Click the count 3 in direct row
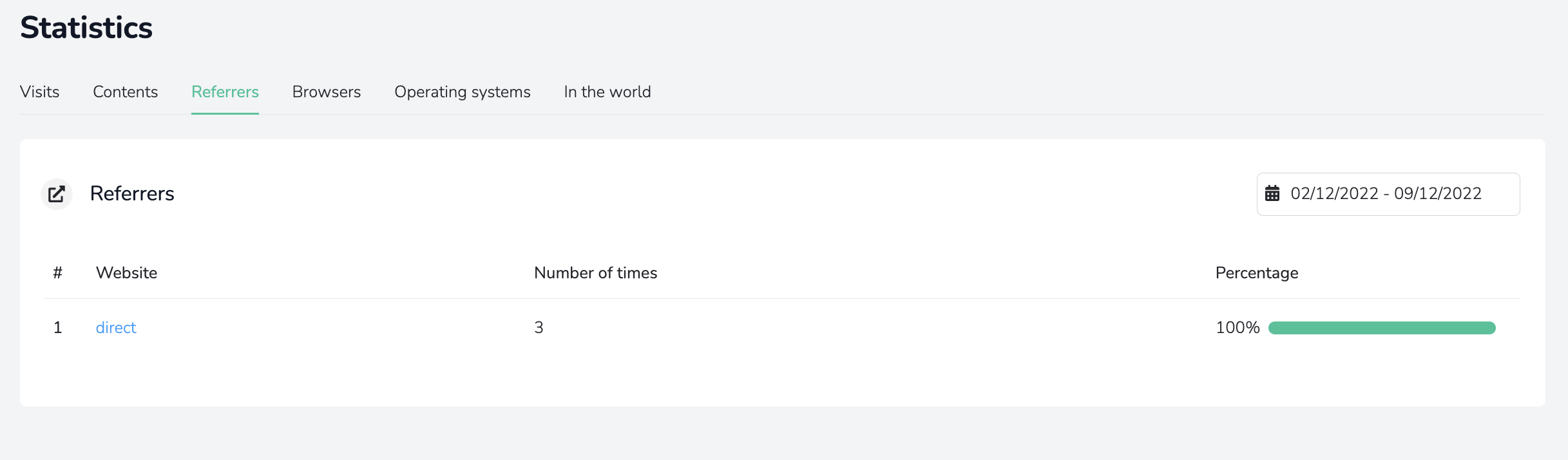This screenshot has height=460, width=1568. (x=539, y=328)
